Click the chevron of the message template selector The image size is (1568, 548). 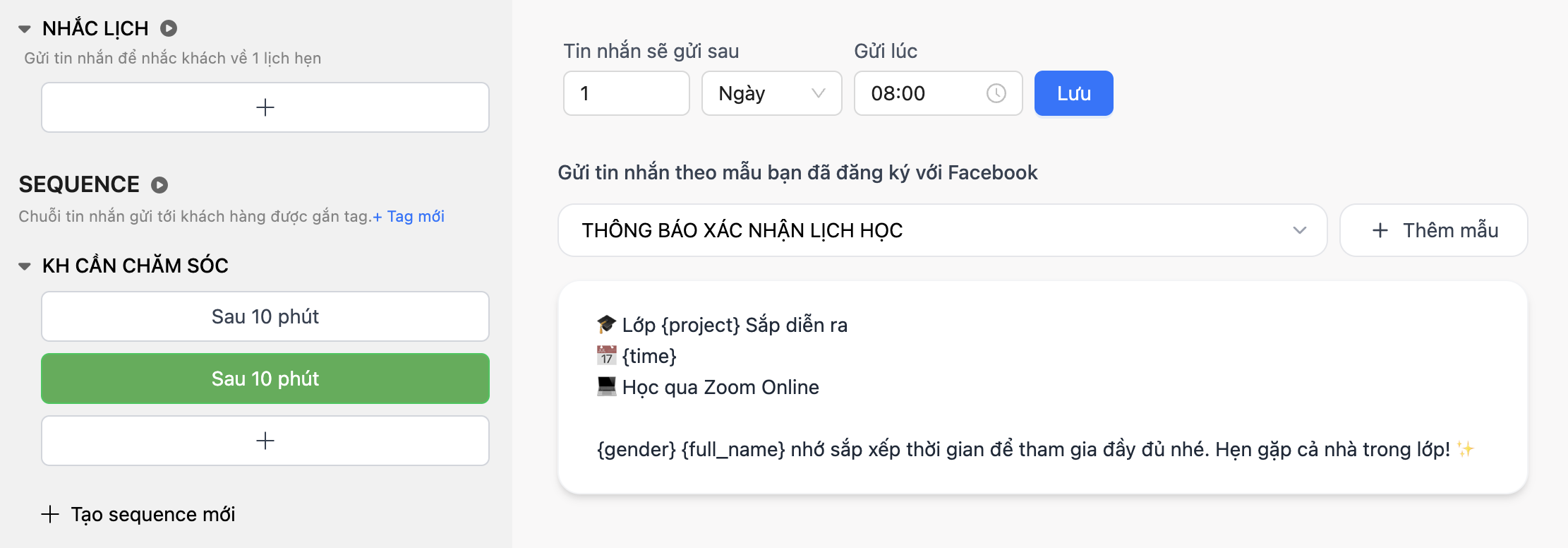point(1300,230)
